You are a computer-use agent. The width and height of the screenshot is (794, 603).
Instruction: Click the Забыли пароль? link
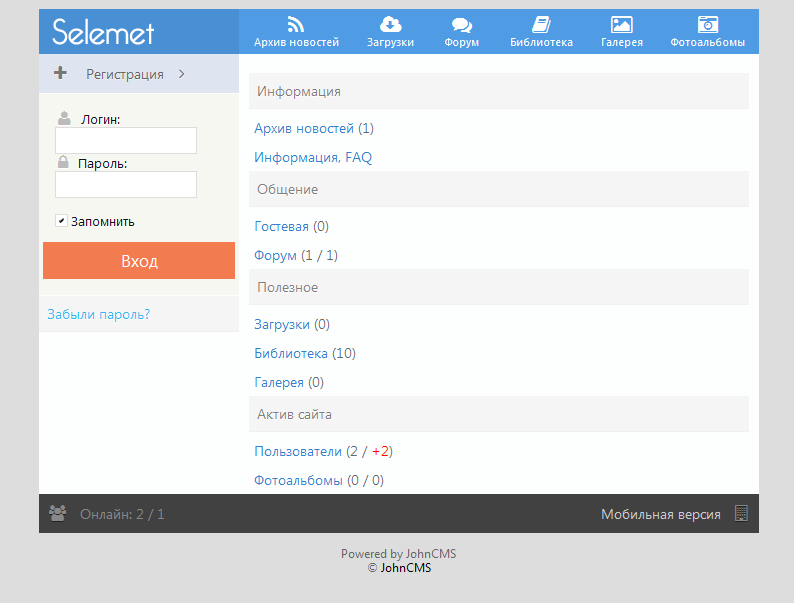[x=99, y=314]
